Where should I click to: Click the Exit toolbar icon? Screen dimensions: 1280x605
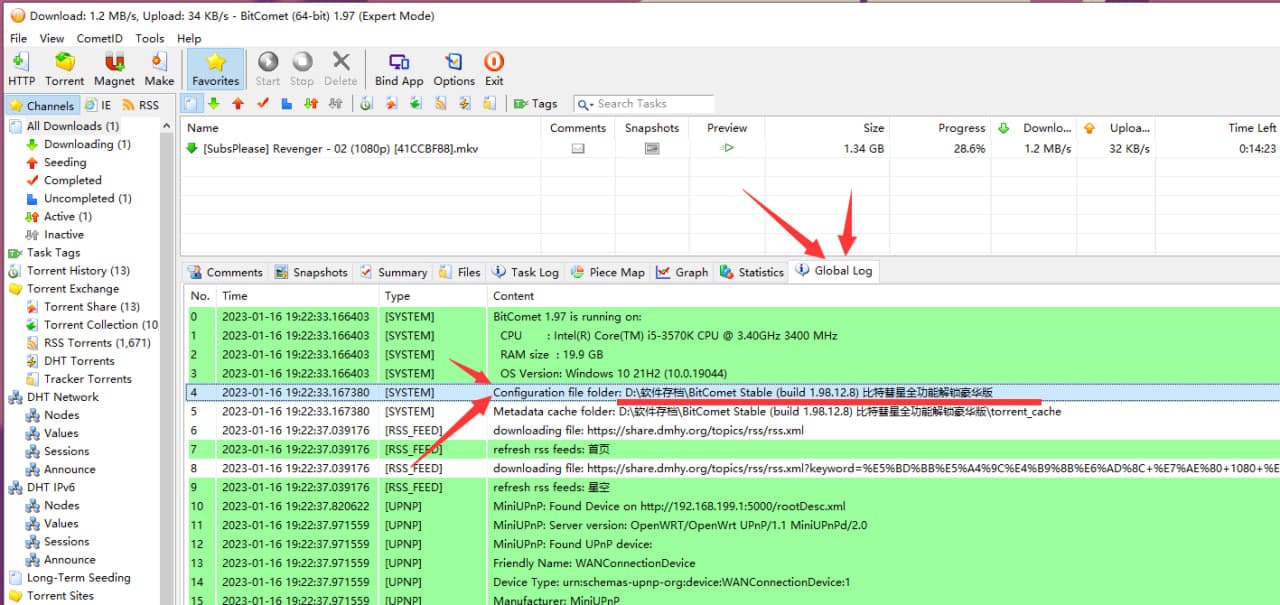click(x=494, y=69)
